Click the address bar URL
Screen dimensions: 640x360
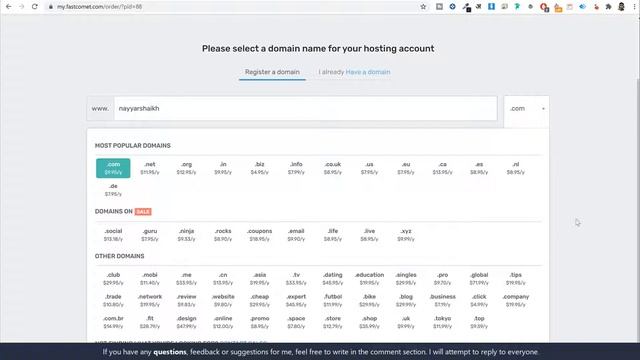(100, 7)
